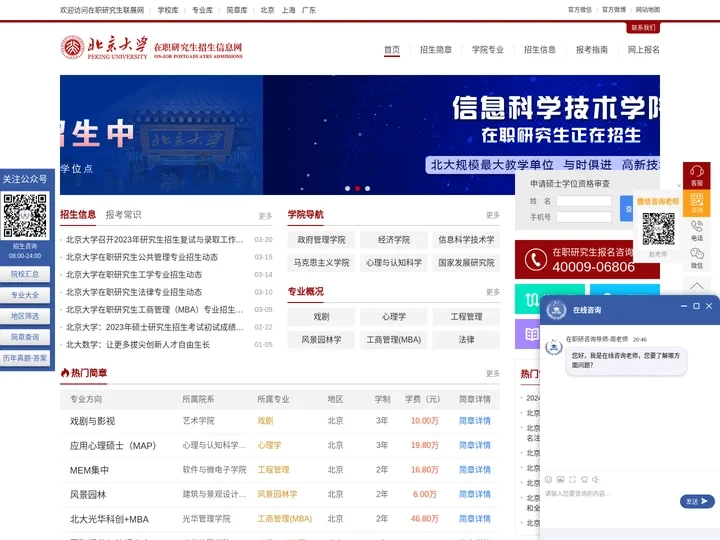Click the back-to-top arrow icon

697,286
